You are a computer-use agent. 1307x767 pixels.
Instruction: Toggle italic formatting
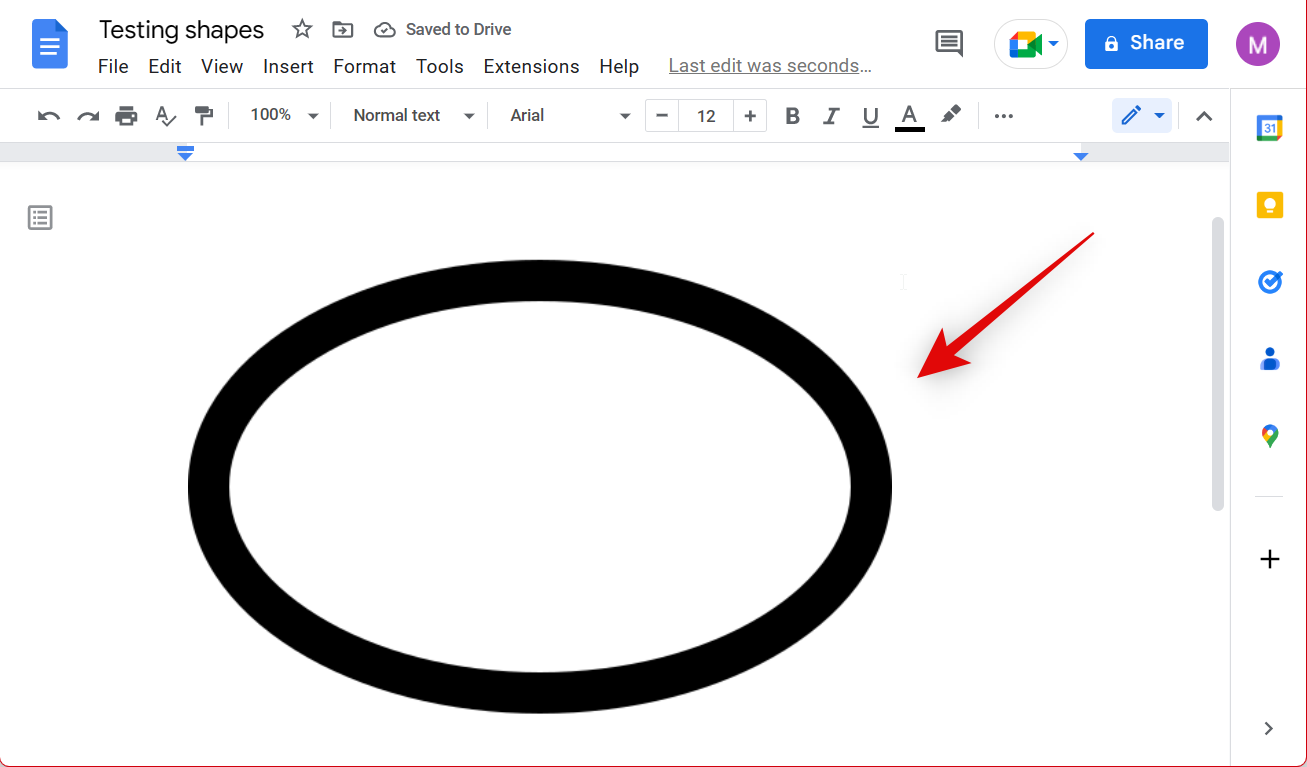pyautogui.click(x=831, y=116)
